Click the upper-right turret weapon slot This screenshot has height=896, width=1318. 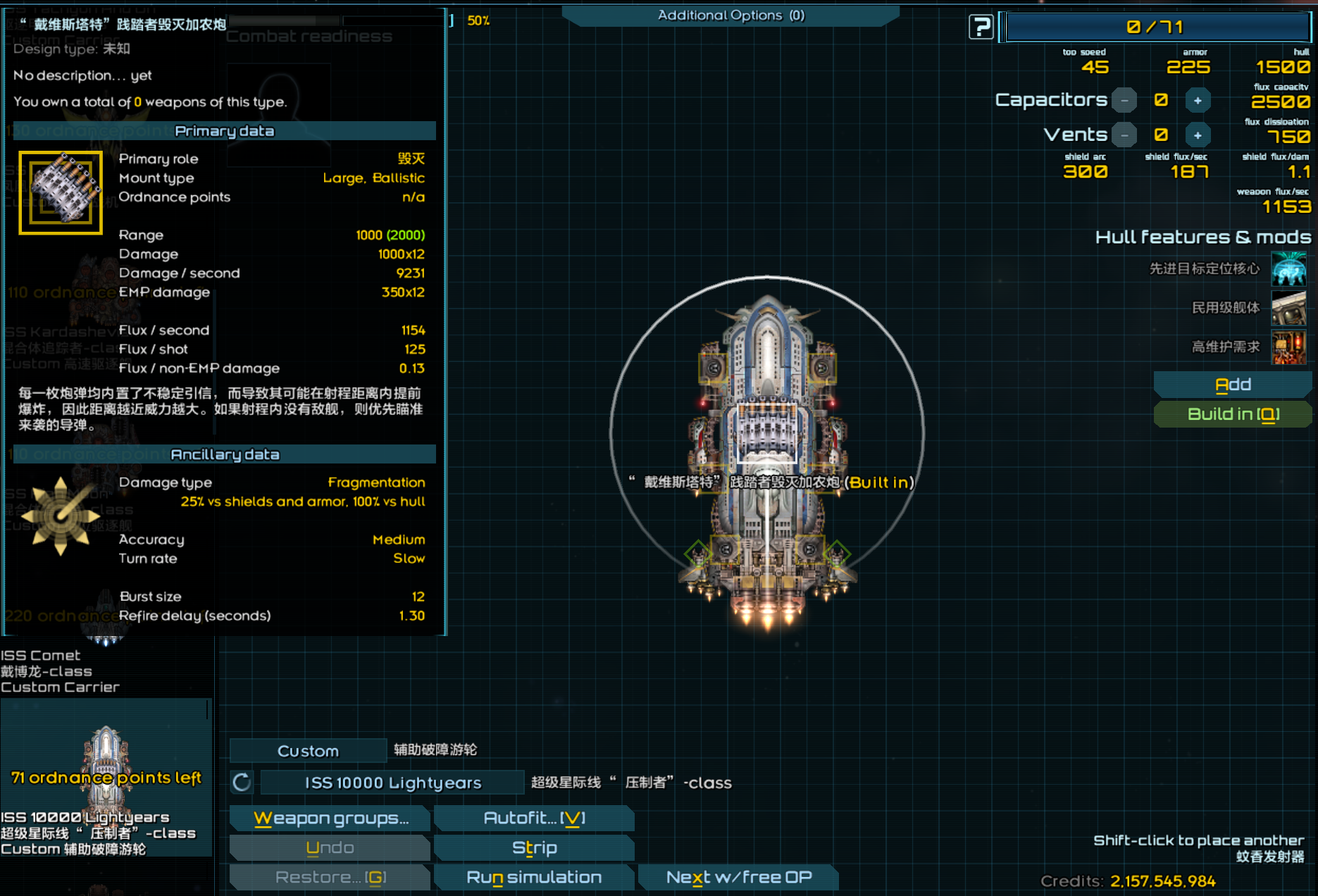coord(821,368)
